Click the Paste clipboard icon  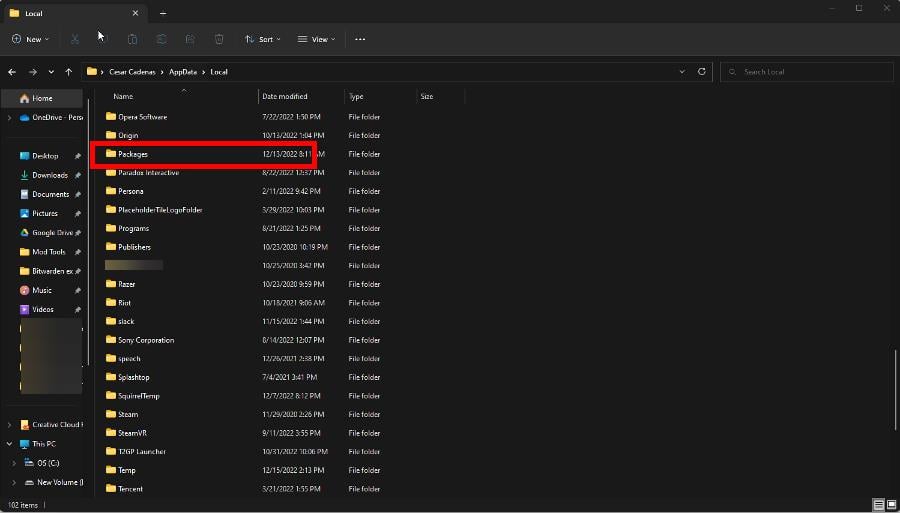[132, 40]
